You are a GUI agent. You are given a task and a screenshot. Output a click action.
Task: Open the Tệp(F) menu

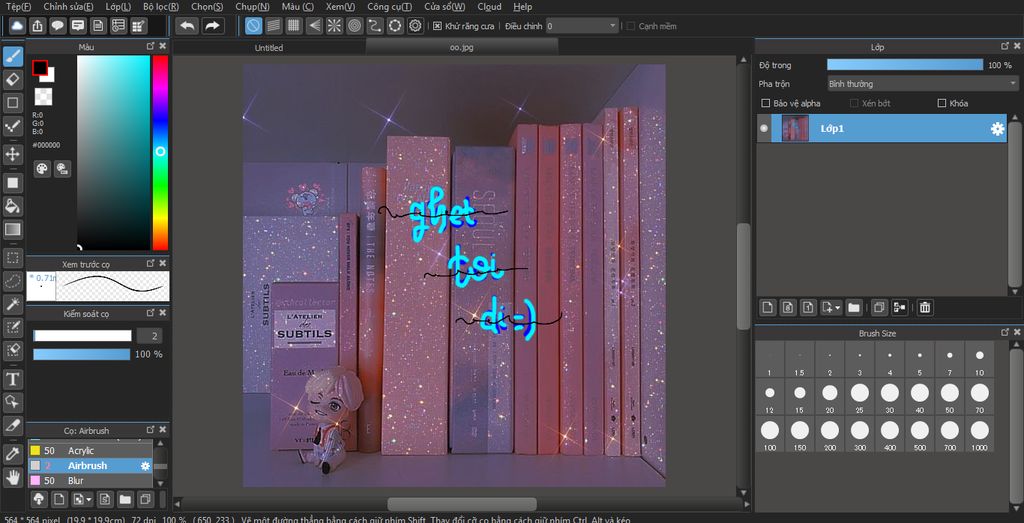click(x=18, y=7)
